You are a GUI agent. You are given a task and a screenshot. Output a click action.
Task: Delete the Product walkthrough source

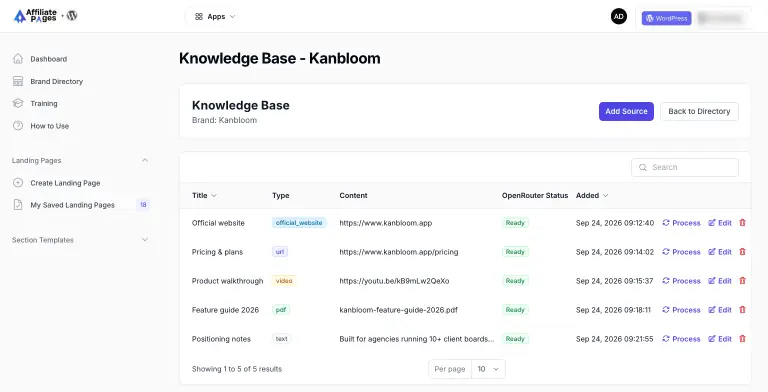point(743,281)
